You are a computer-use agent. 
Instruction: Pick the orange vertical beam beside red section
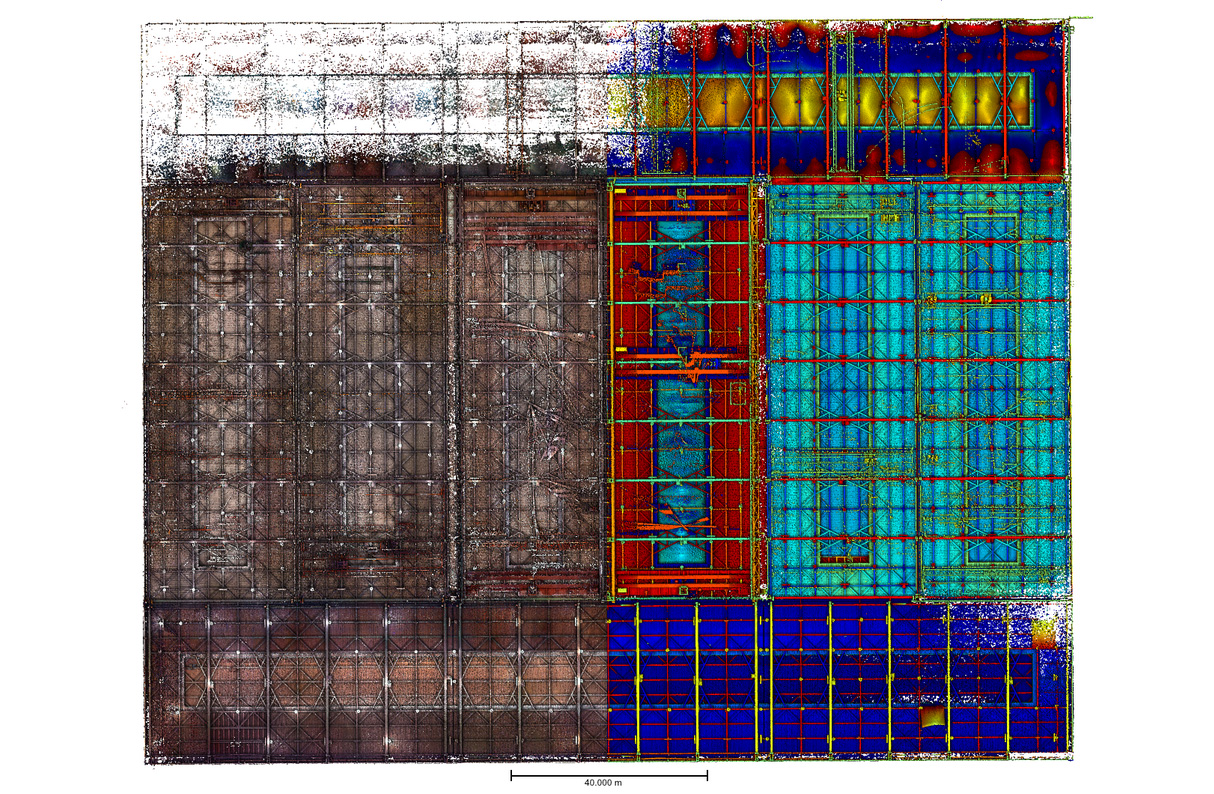(x=611, y=390)
